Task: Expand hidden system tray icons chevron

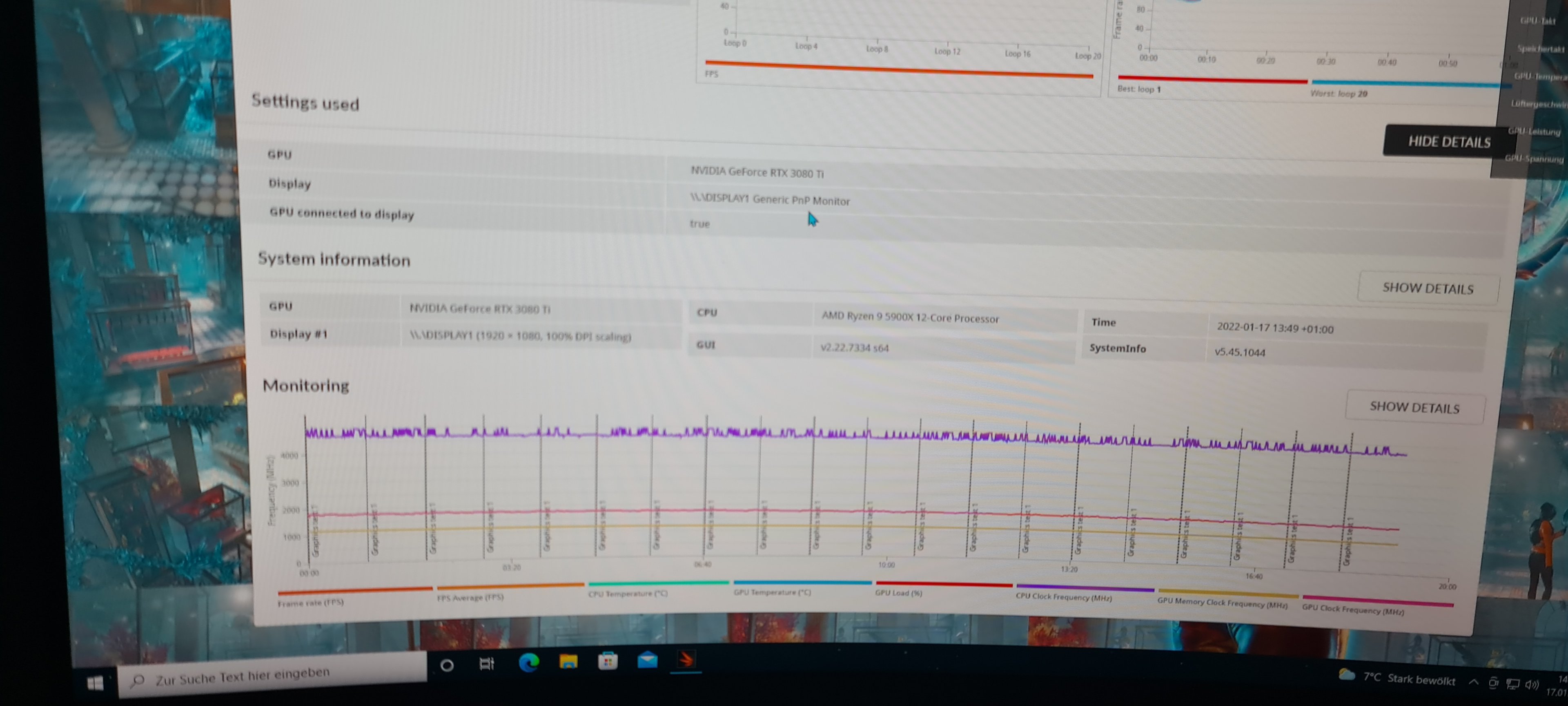Action: [x=1473, y=682]
